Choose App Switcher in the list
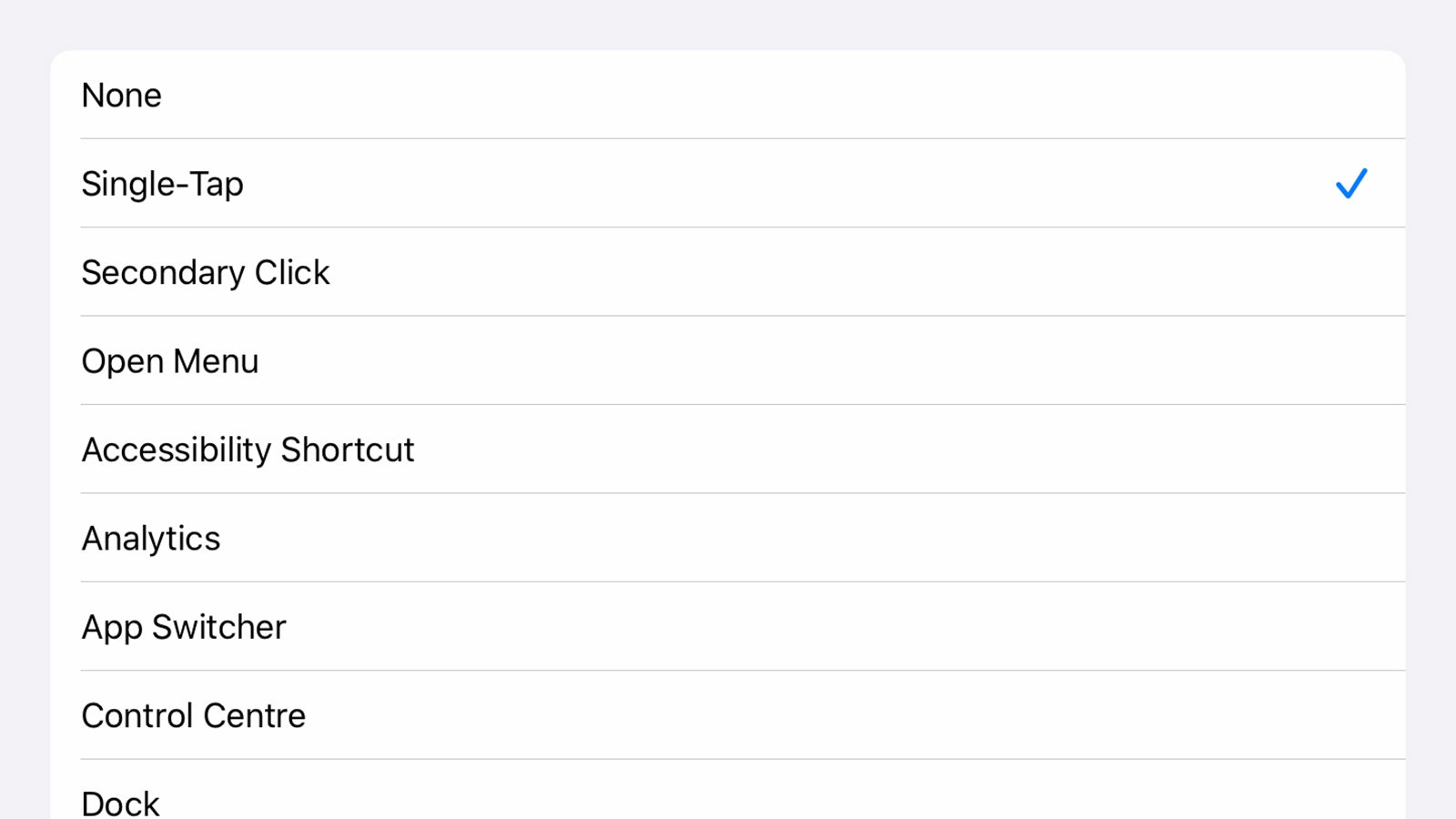The width and height of the screenshot is (1456, 819). (728, 627)
